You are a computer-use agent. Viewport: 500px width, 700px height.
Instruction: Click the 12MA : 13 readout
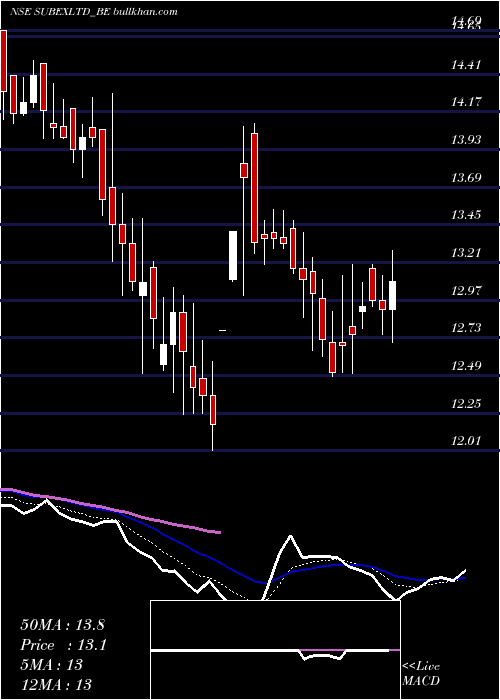pyautogui.click(x=56, y=684)
